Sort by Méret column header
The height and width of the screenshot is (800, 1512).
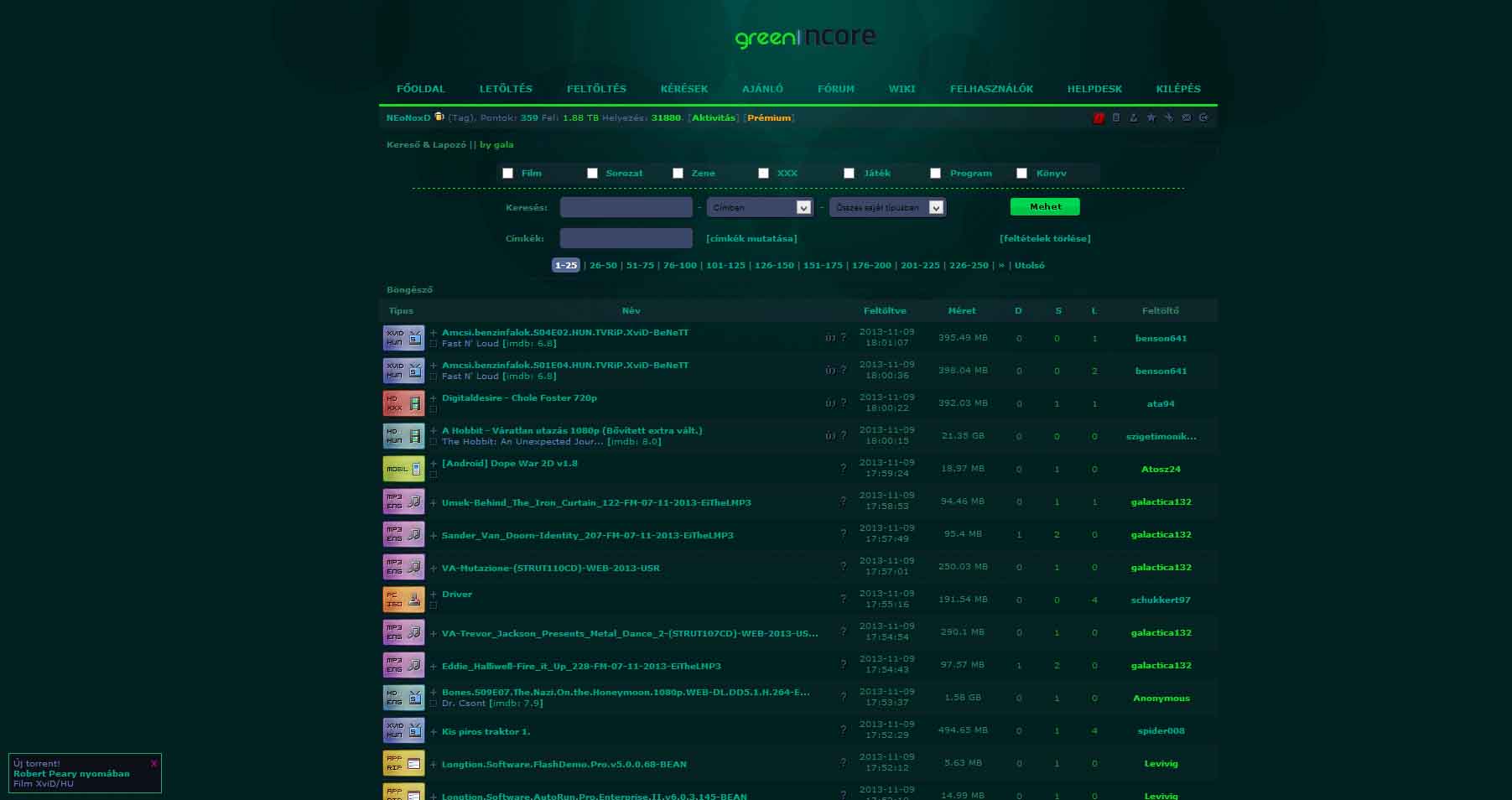click(x=962, y=311)
